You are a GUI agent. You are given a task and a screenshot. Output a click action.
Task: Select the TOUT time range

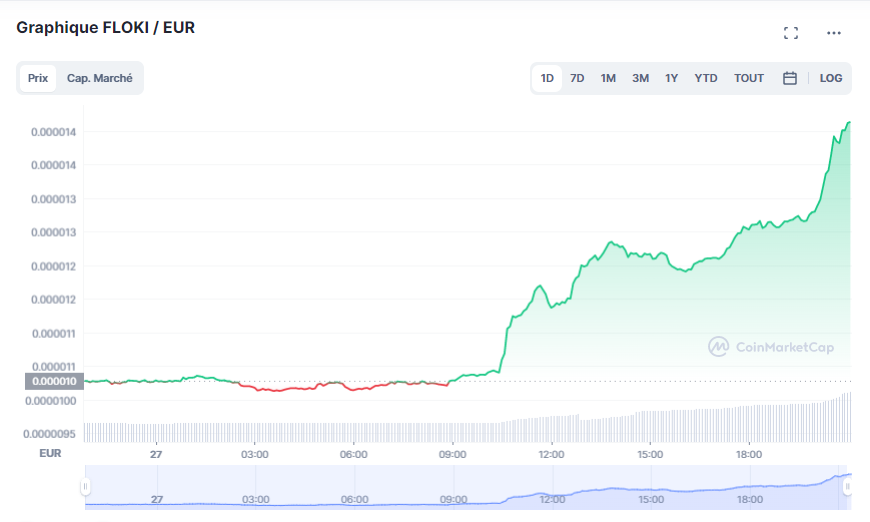coord(748,78)
